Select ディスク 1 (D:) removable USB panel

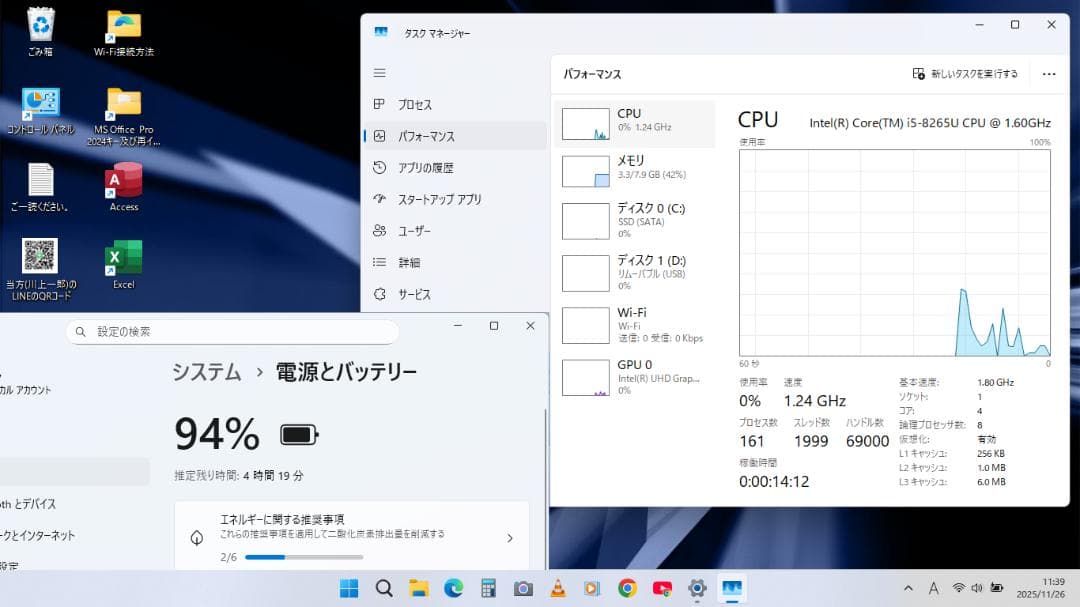(634, 272)
